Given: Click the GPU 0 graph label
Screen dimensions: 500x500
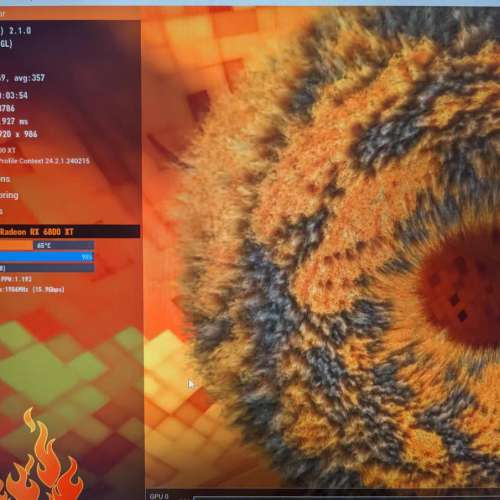Looking at the screenshot, I should coord(159,496).
